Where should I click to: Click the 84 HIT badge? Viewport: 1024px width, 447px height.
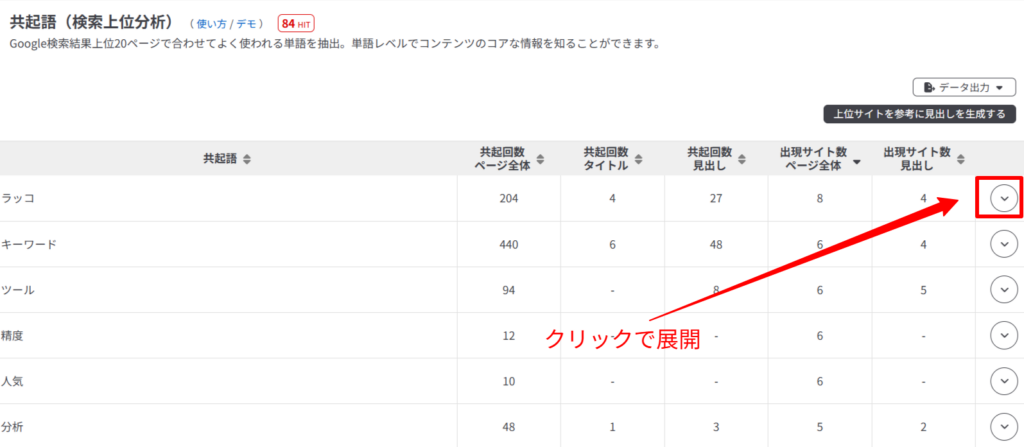(x=296, y=23)
